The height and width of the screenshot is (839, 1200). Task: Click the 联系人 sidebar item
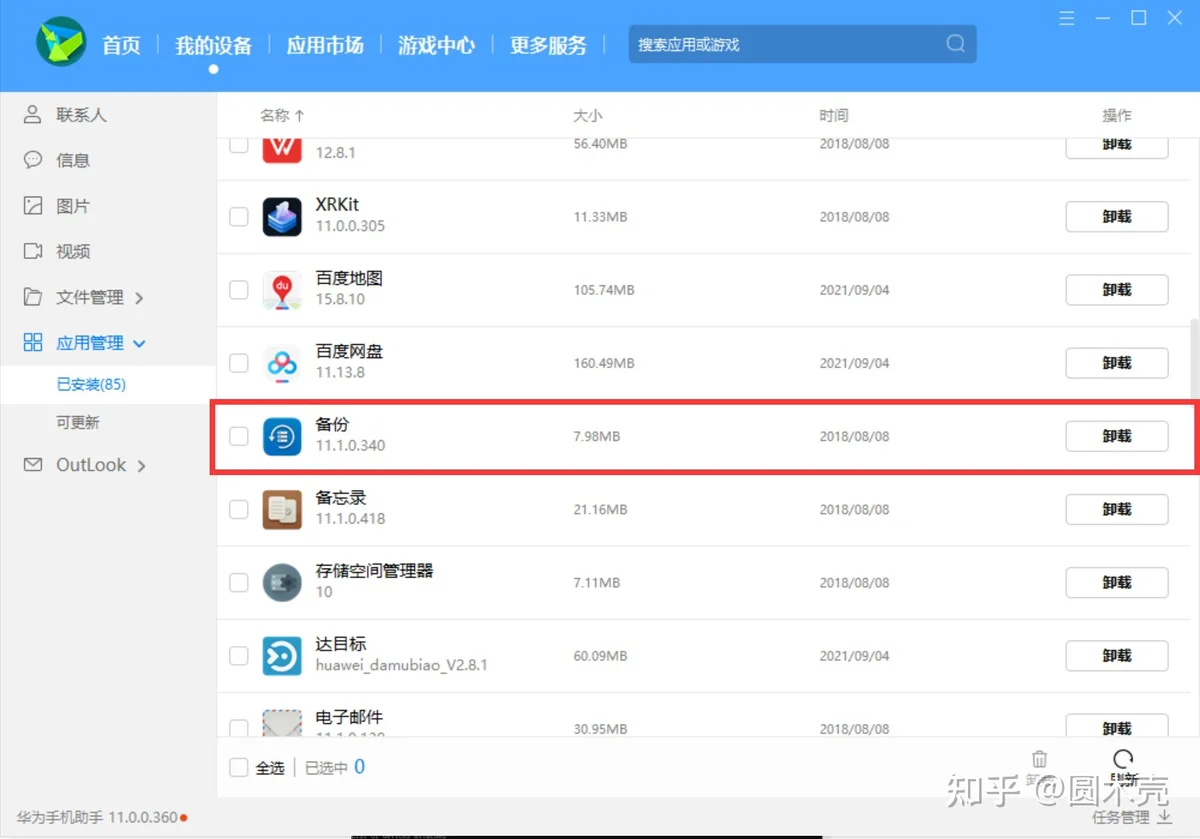click(x=81, y=115)
